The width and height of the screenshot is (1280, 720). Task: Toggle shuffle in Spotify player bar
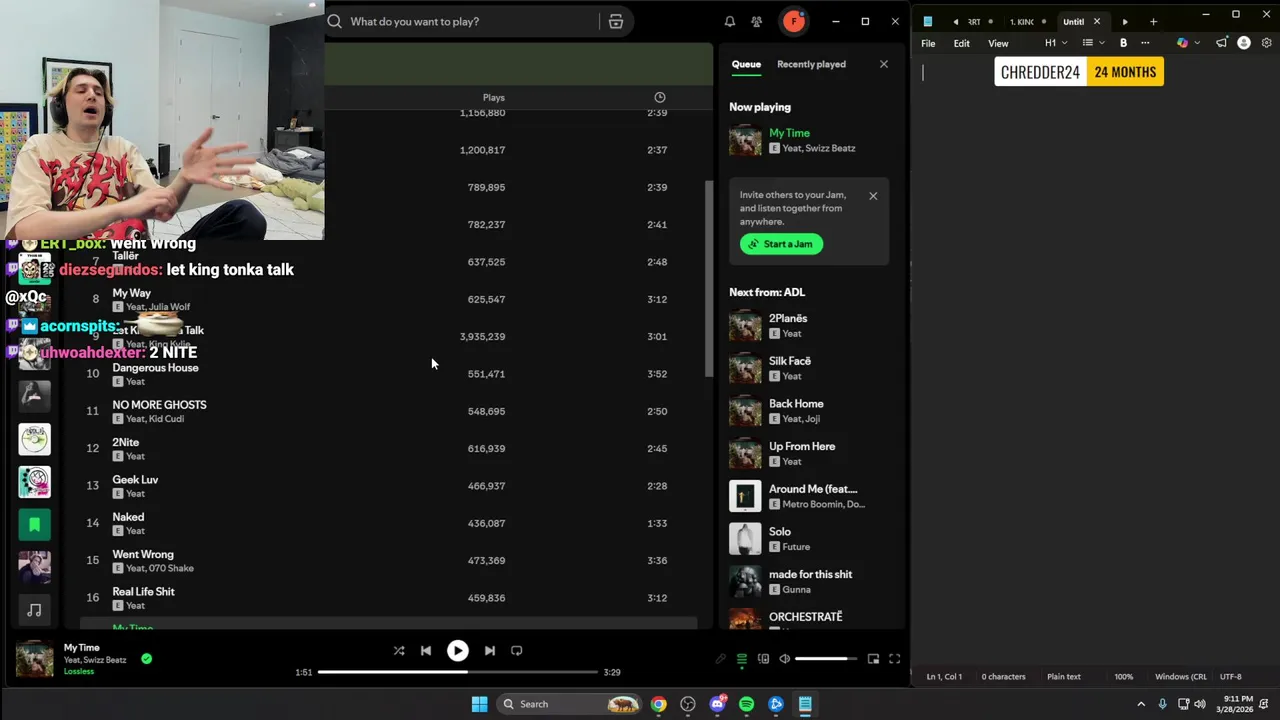point(399,650)
